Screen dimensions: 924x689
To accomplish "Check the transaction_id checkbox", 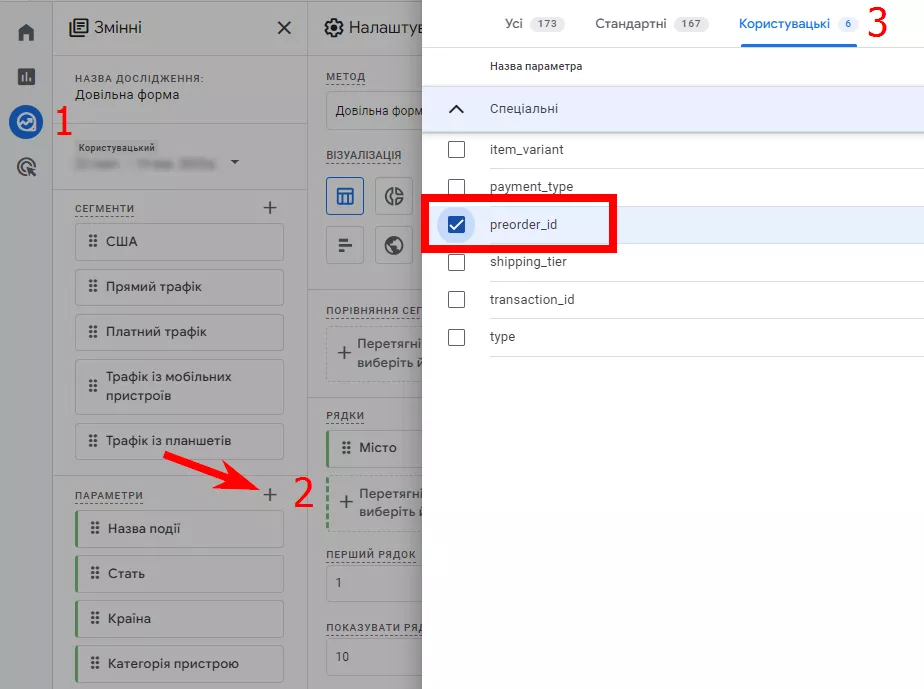I will pos(456,299).
